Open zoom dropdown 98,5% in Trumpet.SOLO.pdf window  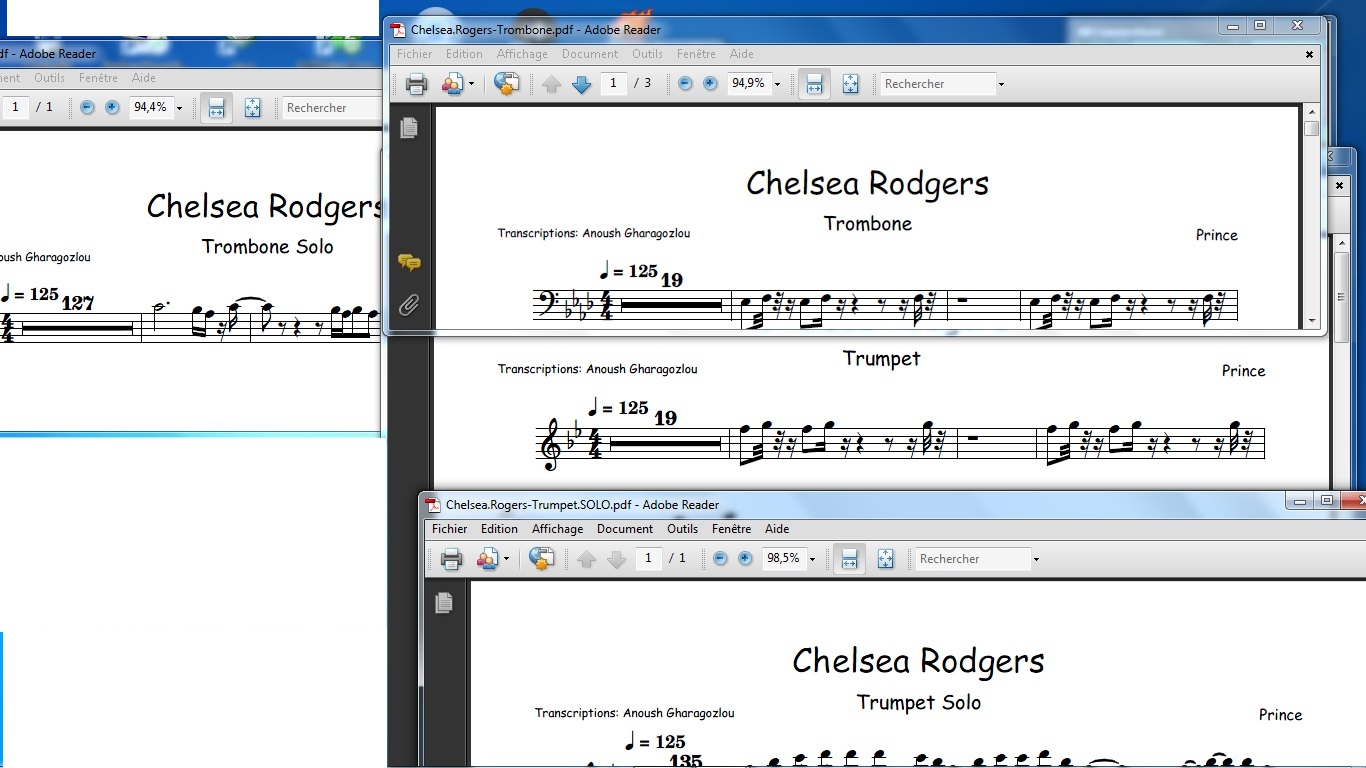(x=812, y=559)
